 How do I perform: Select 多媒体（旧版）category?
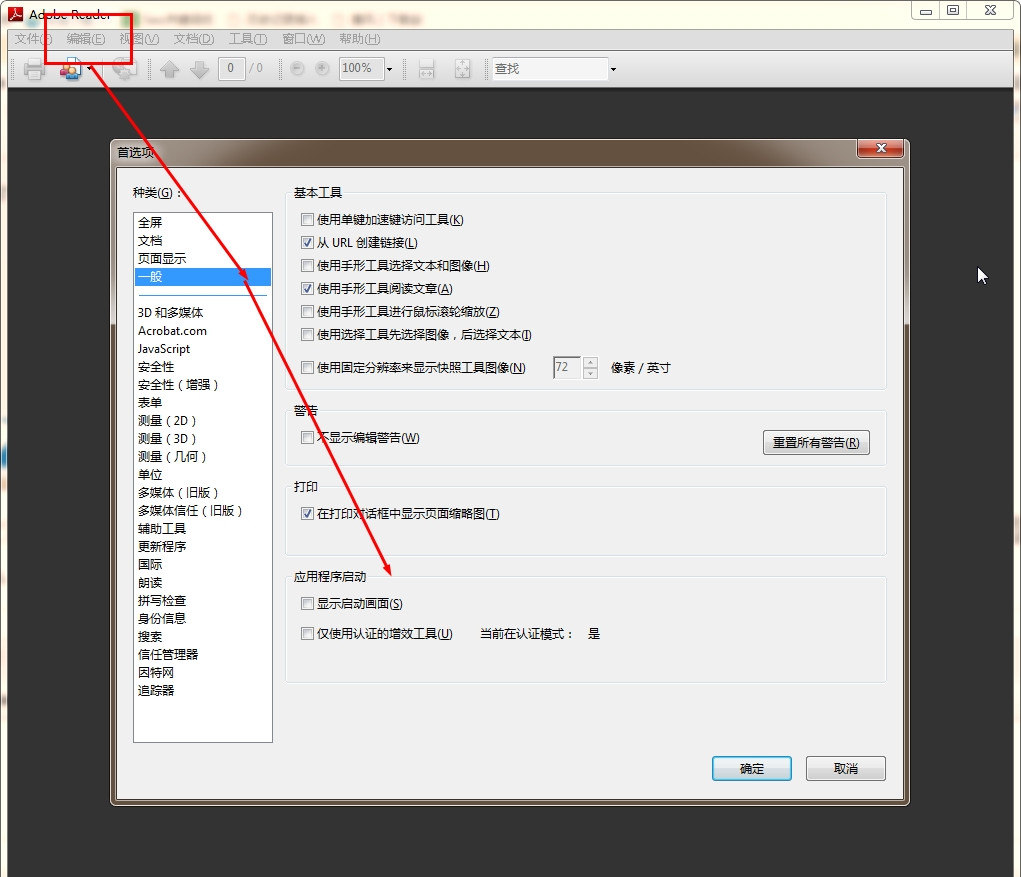pos(203,492)
